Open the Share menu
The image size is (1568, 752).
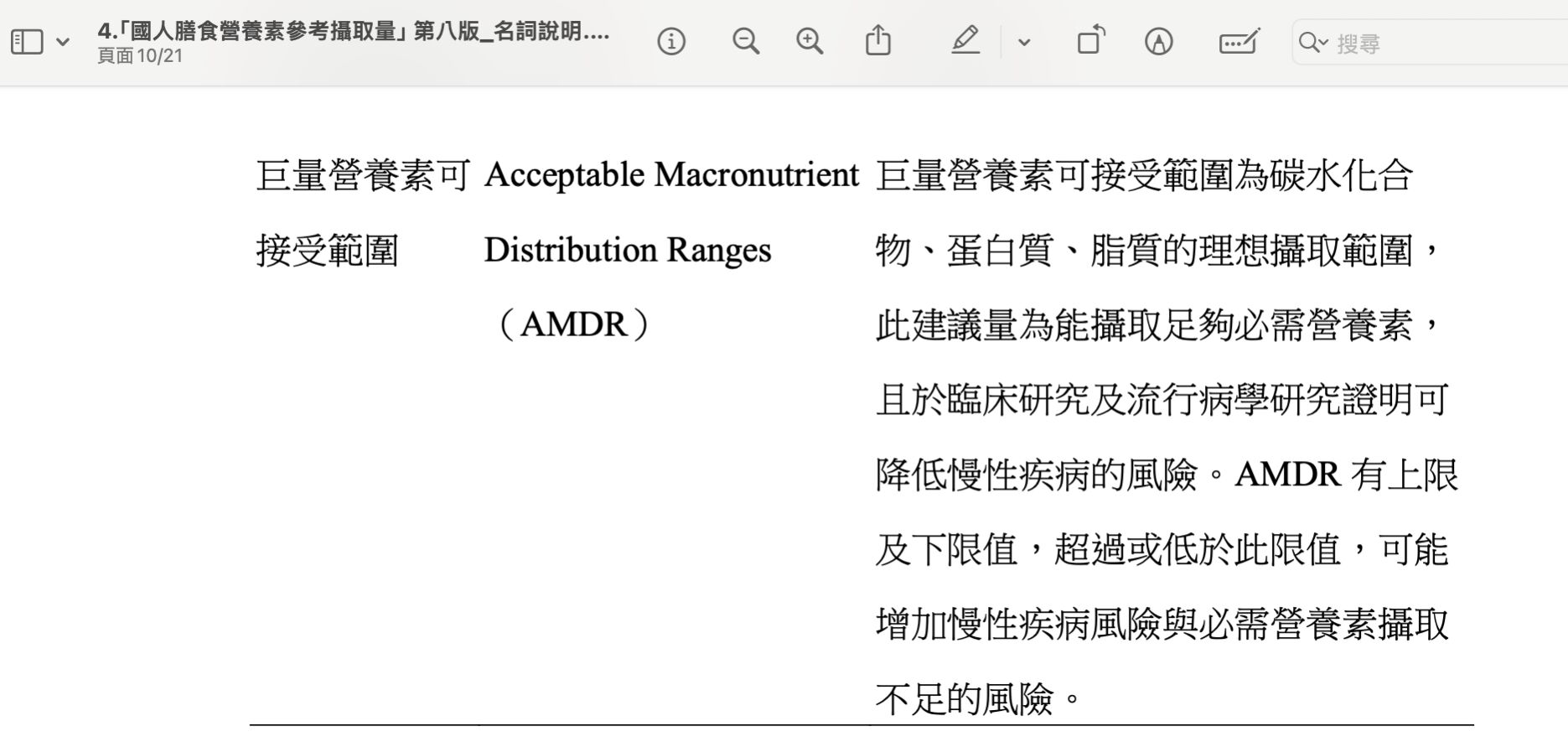(x=877, y=42)
